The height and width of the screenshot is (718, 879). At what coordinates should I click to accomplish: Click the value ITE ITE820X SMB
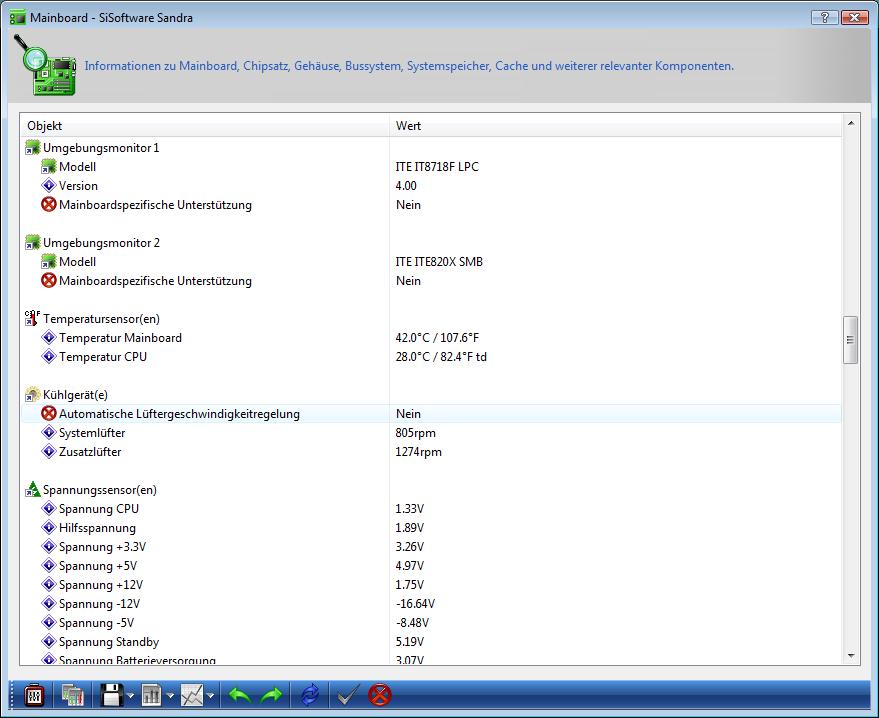[x=439, y=262]
